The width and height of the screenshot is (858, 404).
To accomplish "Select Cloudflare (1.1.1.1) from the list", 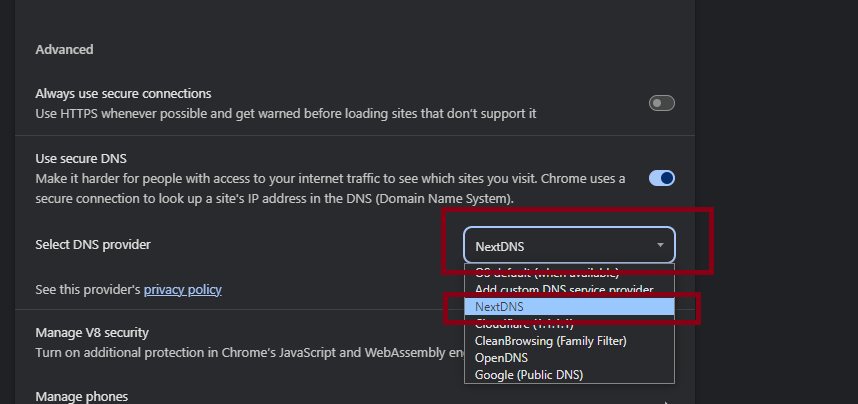I will (524, 323).
